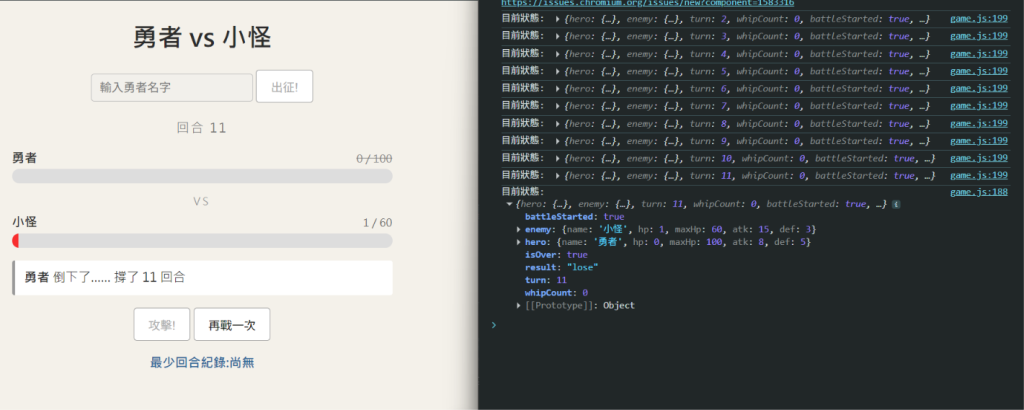Click the info icon beside the expanded object

pos(896,204)
